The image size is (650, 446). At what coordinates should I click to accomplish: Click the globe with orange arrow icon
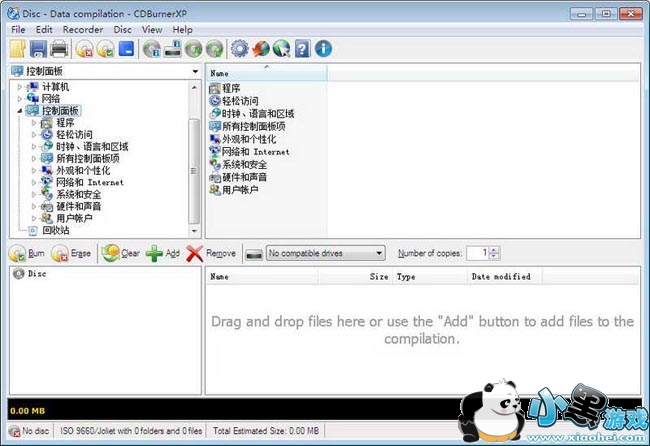tap(261, 49)
